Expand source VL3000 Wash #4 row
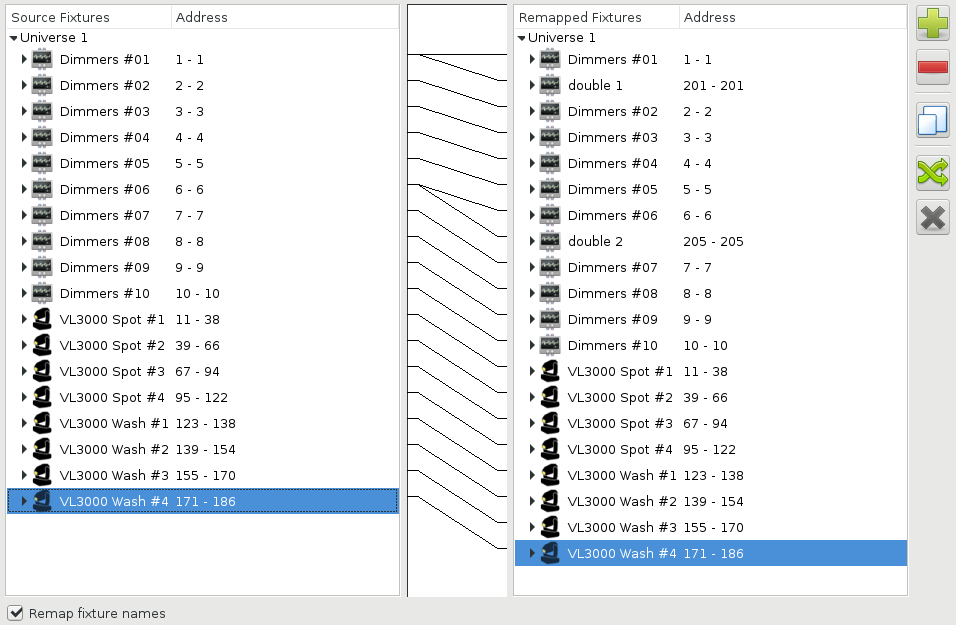The image size is (956, 625). 24,501
